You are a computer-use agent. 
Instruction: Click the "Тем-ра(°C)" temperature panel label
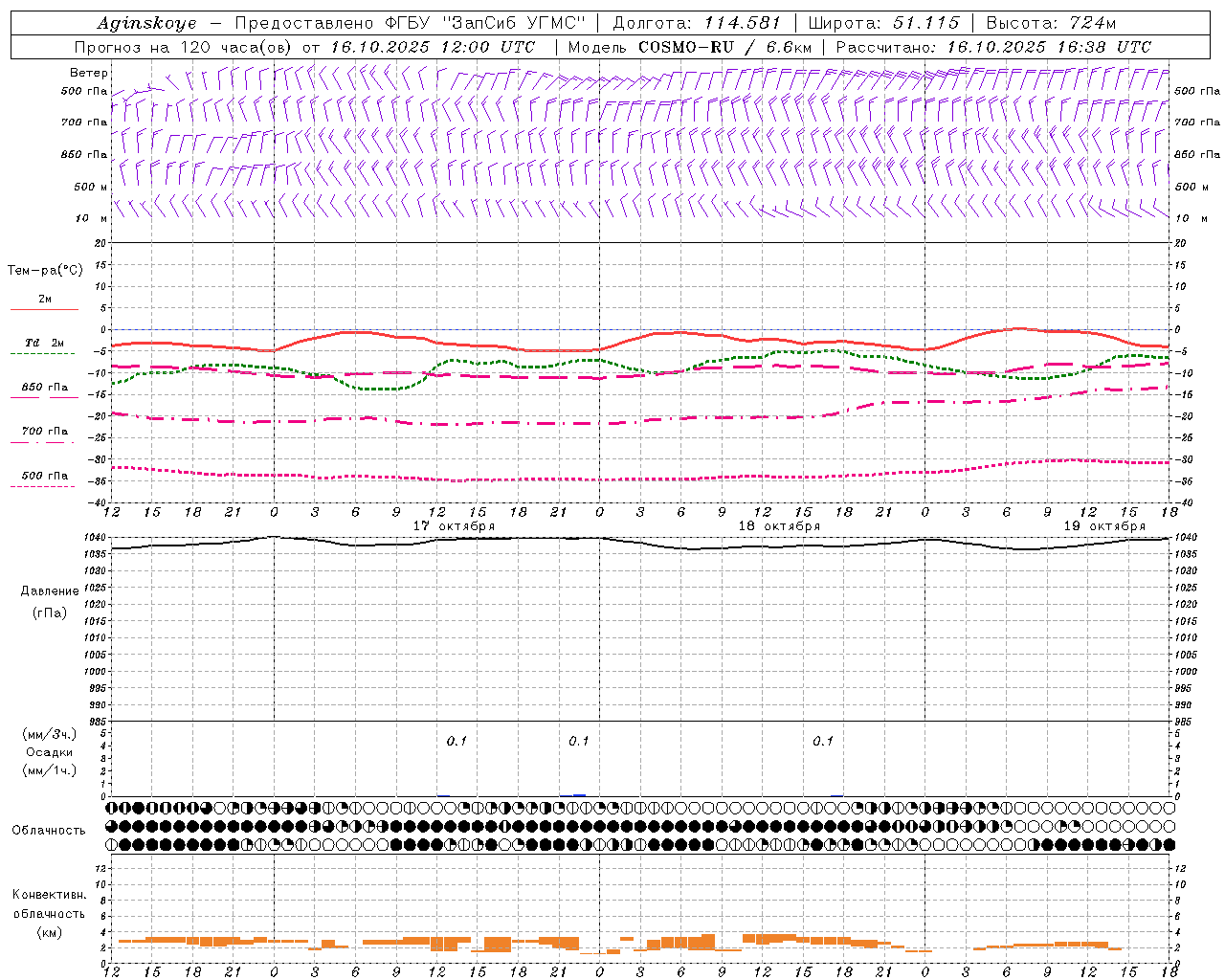pyautogui.click(x=45, y=271)
